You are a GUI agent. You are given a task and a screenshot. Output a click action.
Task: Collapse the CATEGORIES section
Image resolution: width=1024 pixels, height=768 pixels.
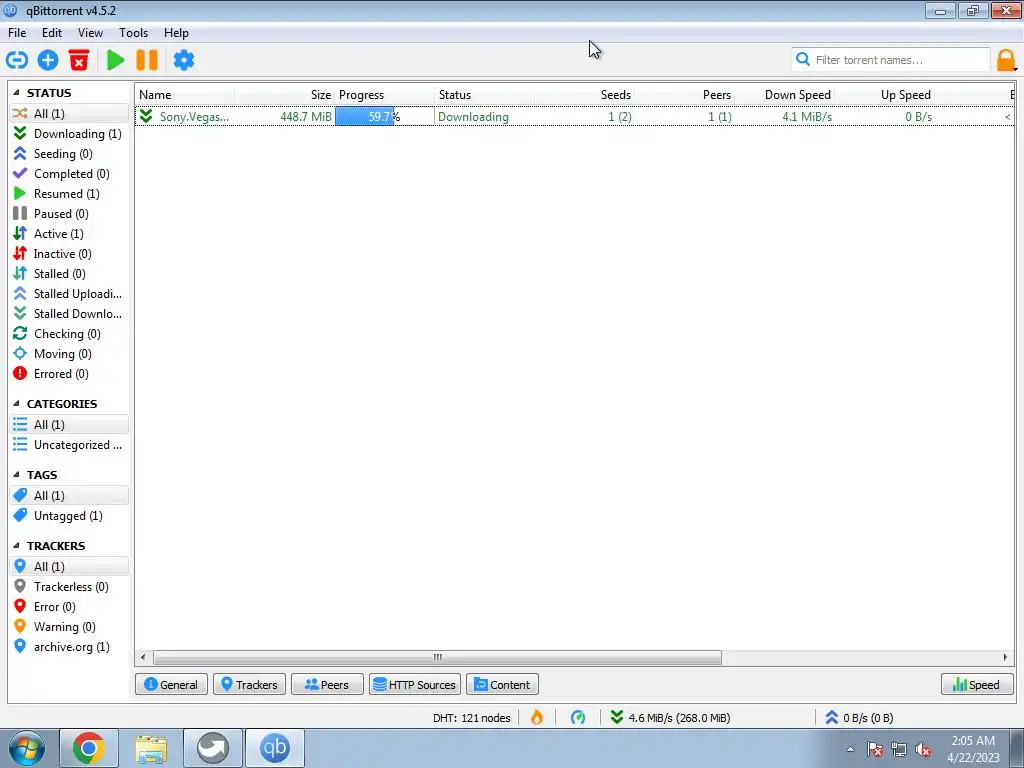(x=16, y=404)
